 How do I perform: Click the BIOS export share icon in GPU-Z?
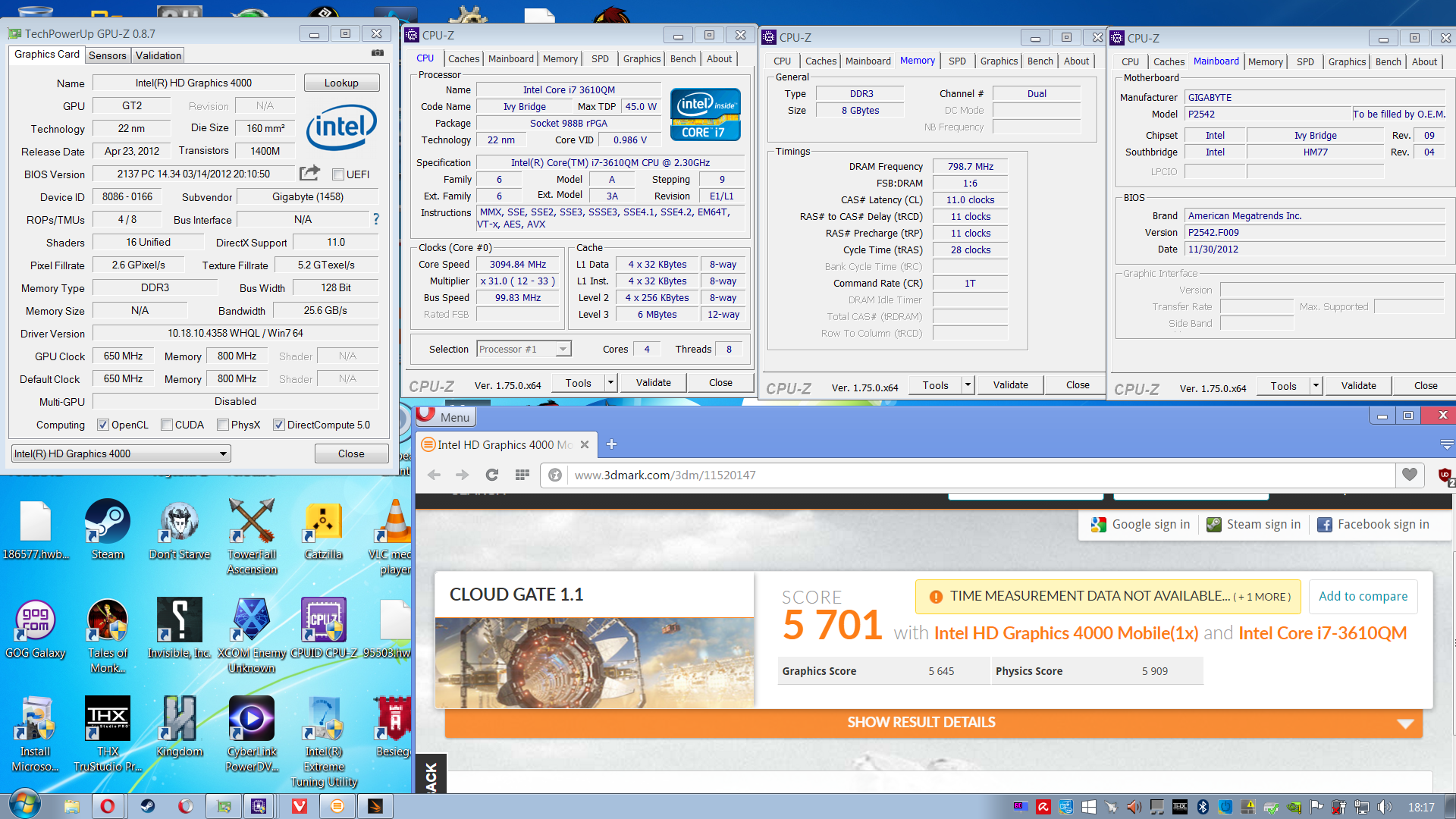[309, 174]
